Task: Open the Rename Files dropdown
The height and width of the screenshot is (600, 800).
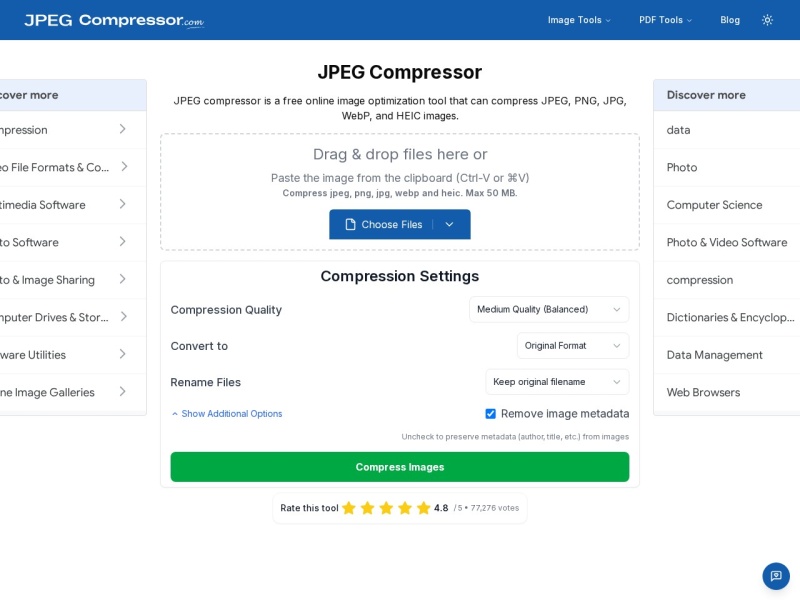Action: tap(557, 382)
